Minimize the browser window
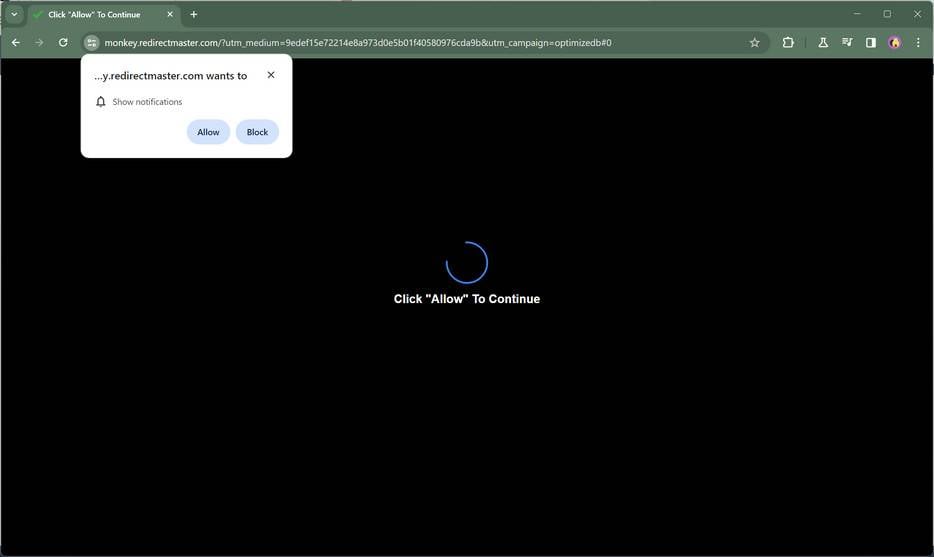The width and height of the screenshot is (934, 557). click(x=857, y=14)
